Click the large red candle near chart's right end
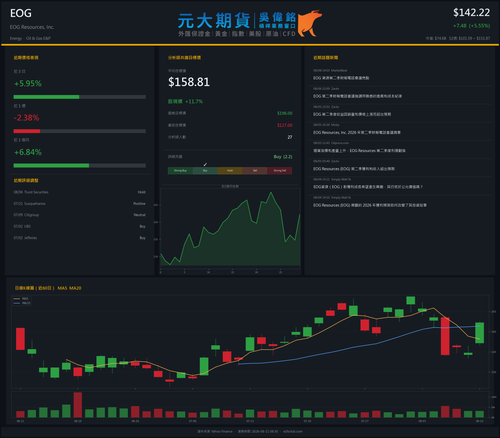 [x=445, y=336]
